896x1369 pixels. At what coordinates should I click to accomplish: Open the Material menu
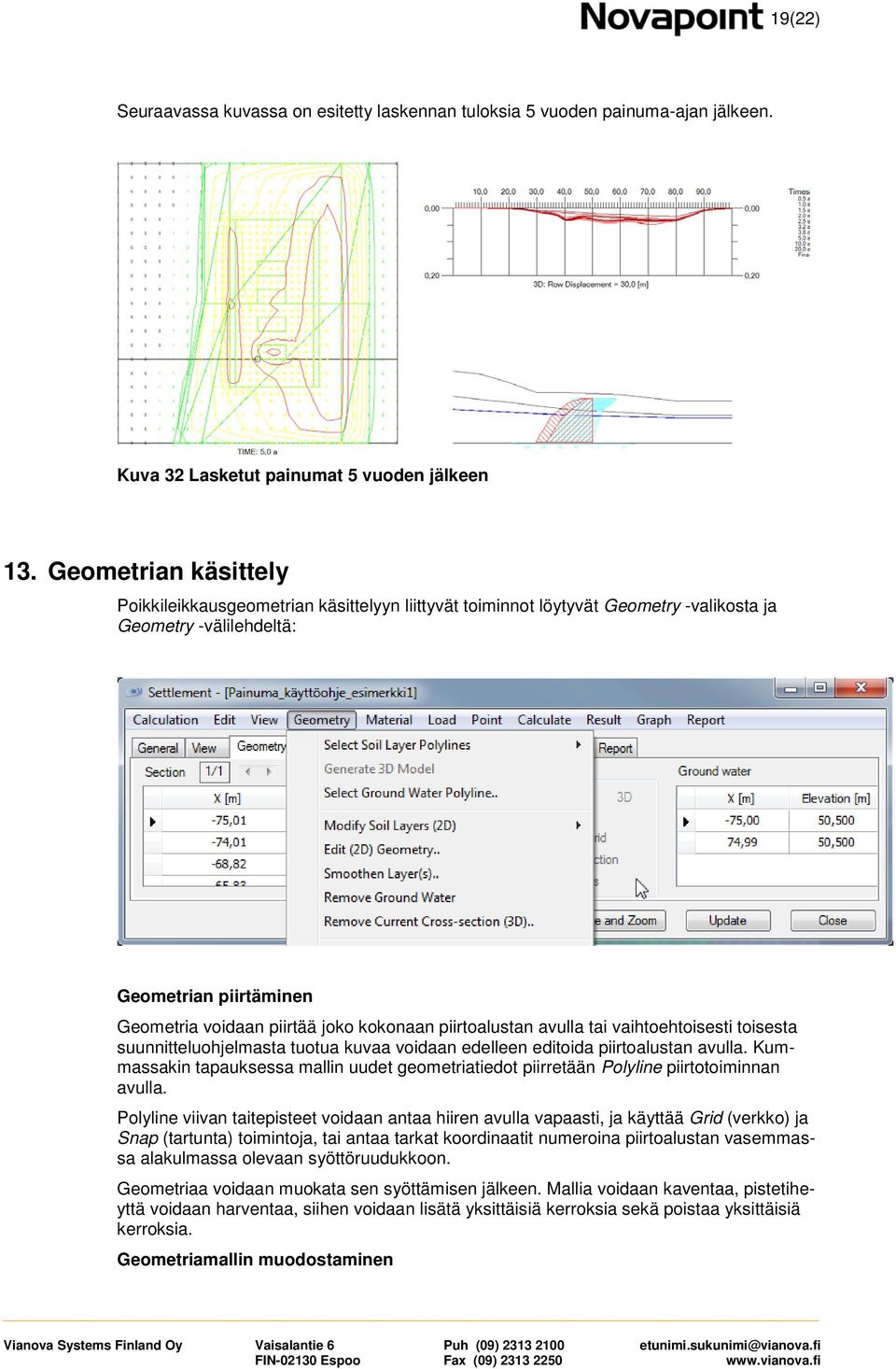pos(389,720)
